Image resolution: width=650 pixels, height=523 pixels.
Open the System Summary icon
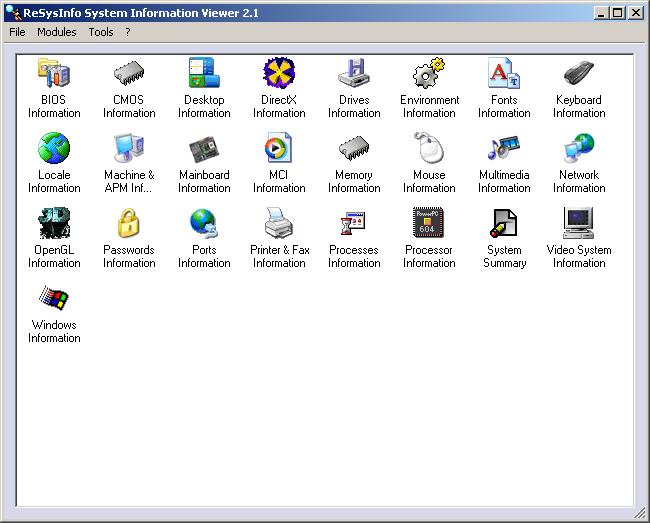(x=503, y=223)
